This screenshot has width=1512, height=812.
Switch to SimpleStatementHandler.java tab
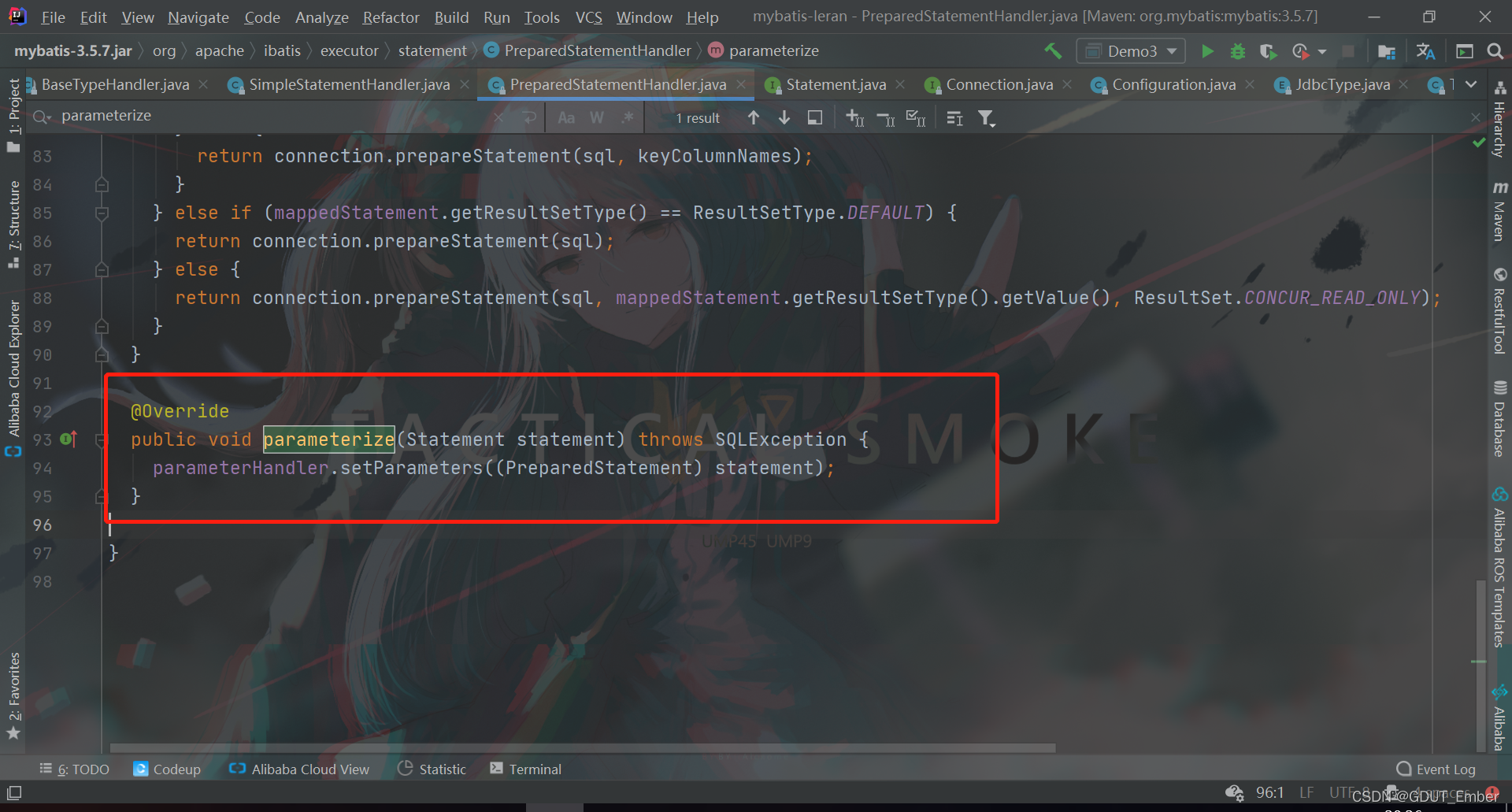[349, 84]
